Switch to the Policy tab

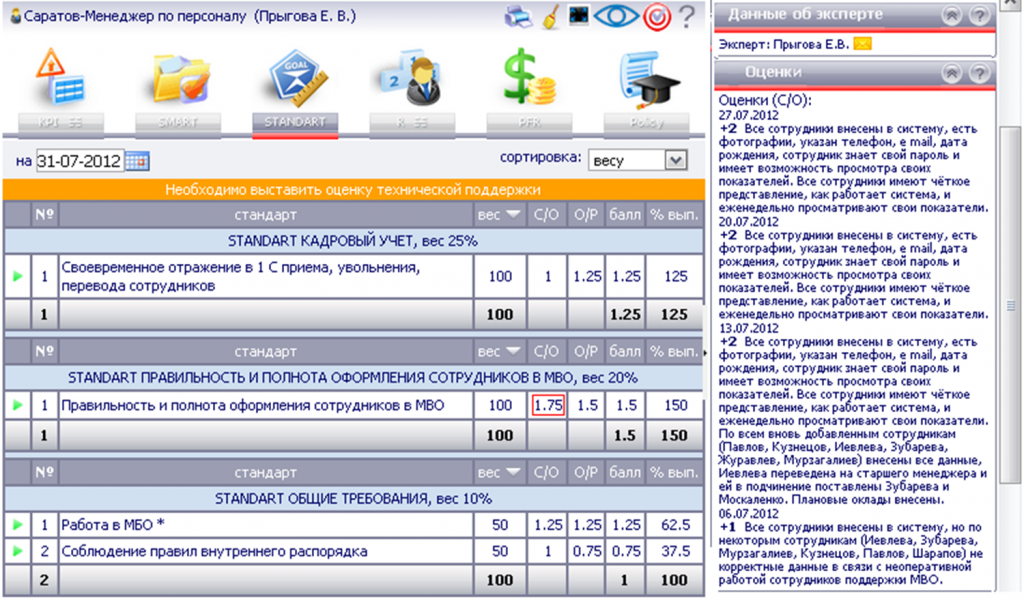click(646, 123)
